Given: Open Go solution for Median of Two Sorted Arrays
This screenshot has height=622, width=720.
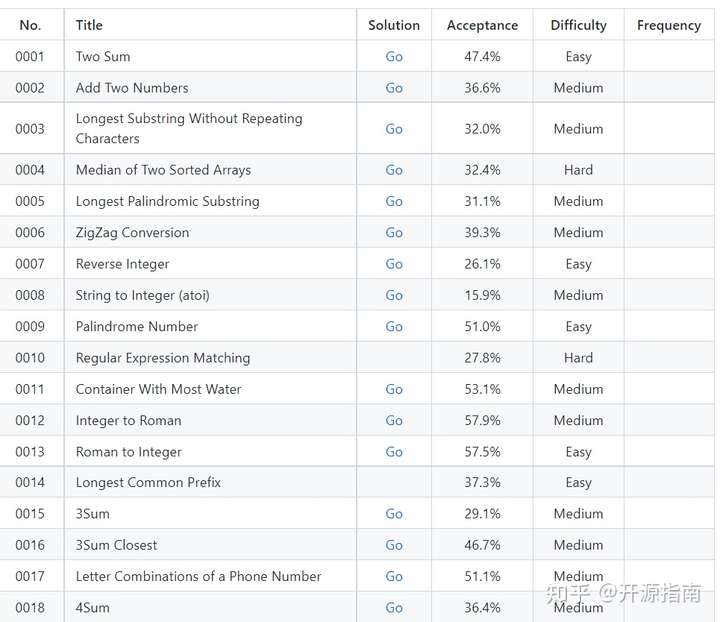Looking at the screenshot, I should pos(394,170).
